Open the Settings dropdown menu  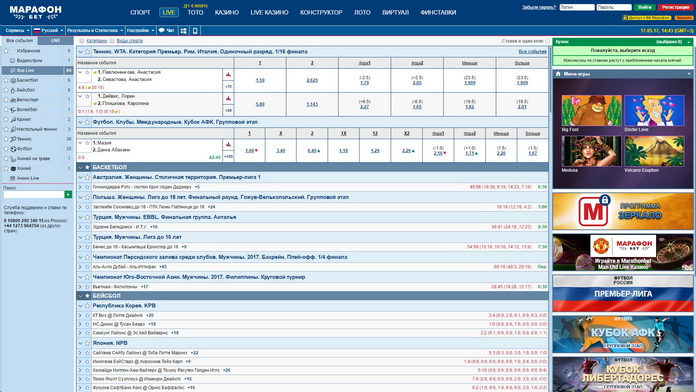coord(140,31)
